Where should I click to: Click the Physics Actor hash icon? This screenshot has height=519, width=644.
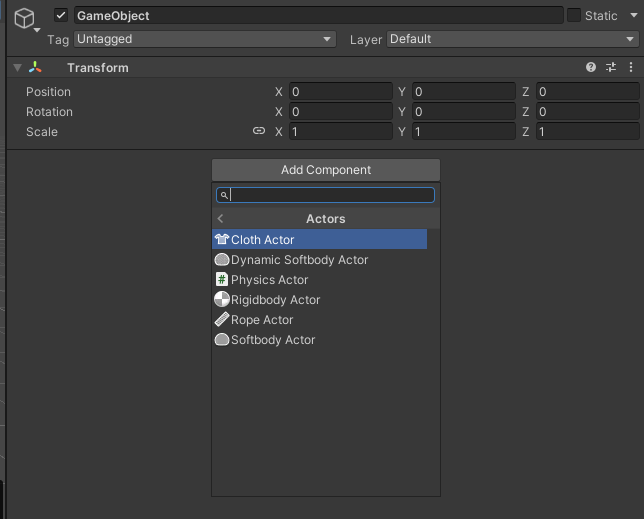click(x=222, y=280)
